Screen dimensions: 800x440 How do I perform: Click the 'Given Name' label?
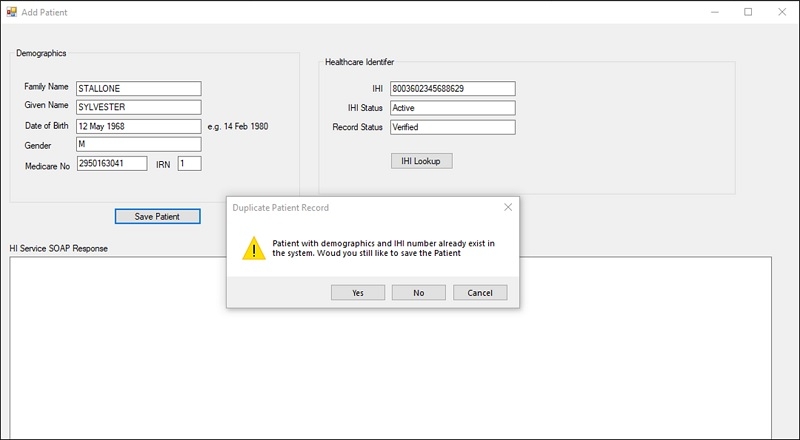46,105
